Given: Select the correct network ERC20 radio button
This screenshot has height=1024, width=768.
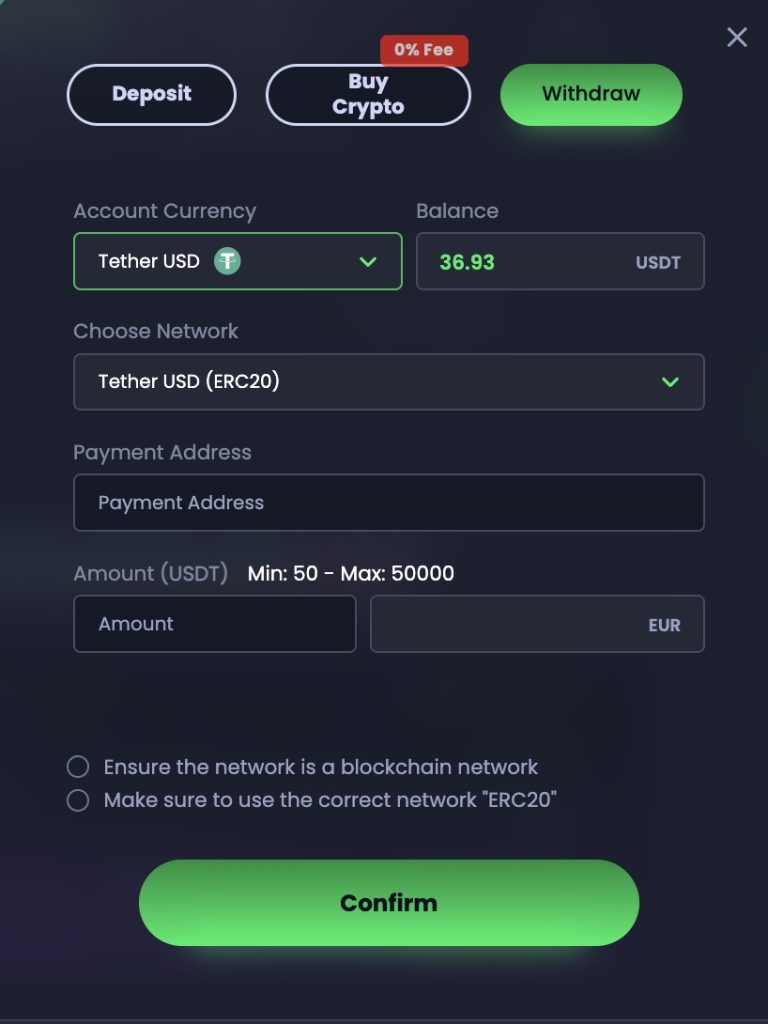Looking at the screenshot, I should [78, 800].
